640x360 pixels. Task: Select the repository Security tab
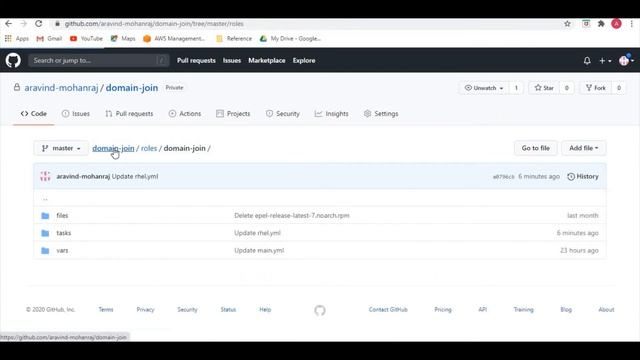[x=282, y=113]
